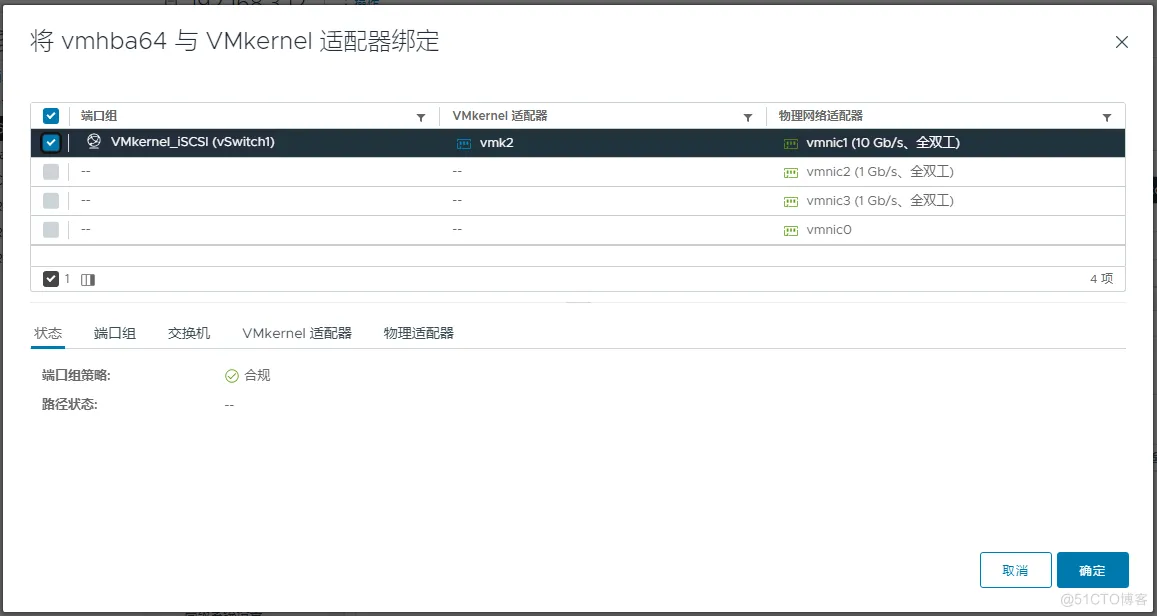Select the vmk2 cell

point(496,143)
